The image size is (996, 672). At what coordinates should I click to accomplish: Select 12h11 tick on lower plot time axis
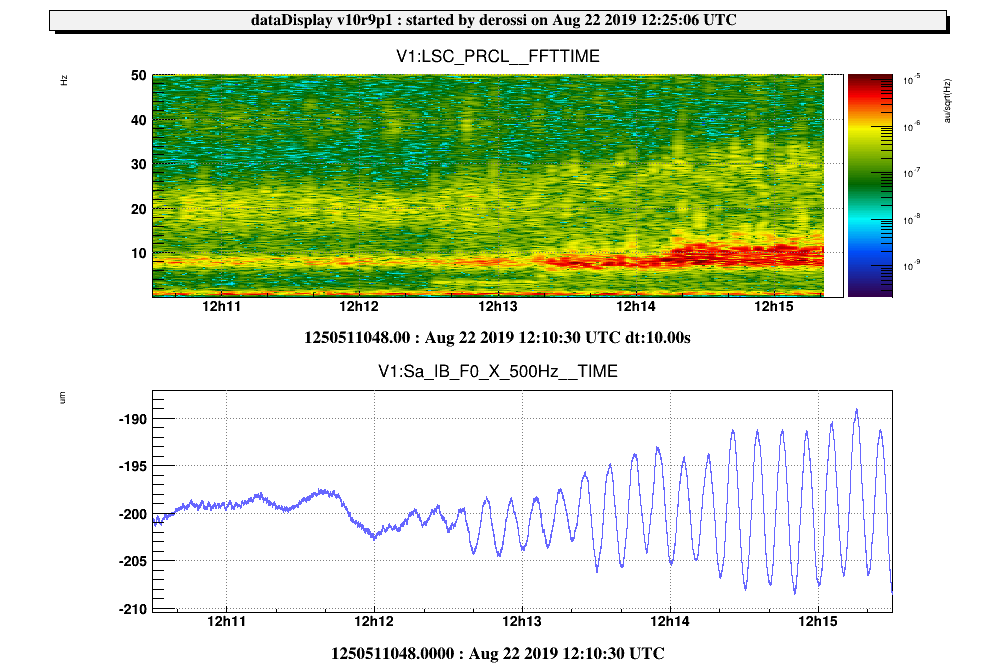pyautogui.click(x=226, y=622)
